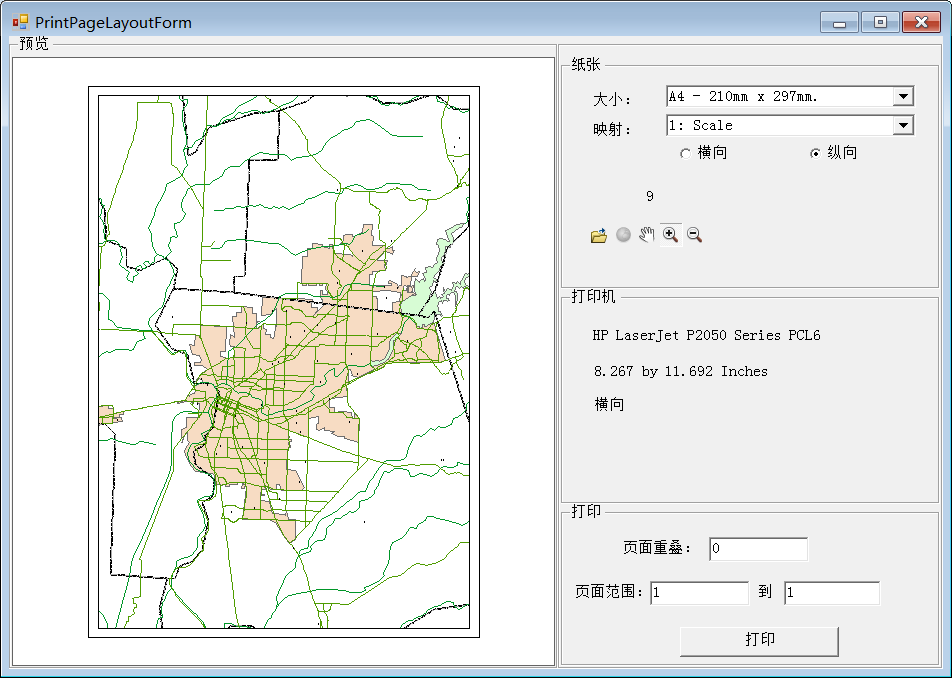Click the open folder icon
The height and width of the screenshot is (678, 952).
tap(599, 236)
